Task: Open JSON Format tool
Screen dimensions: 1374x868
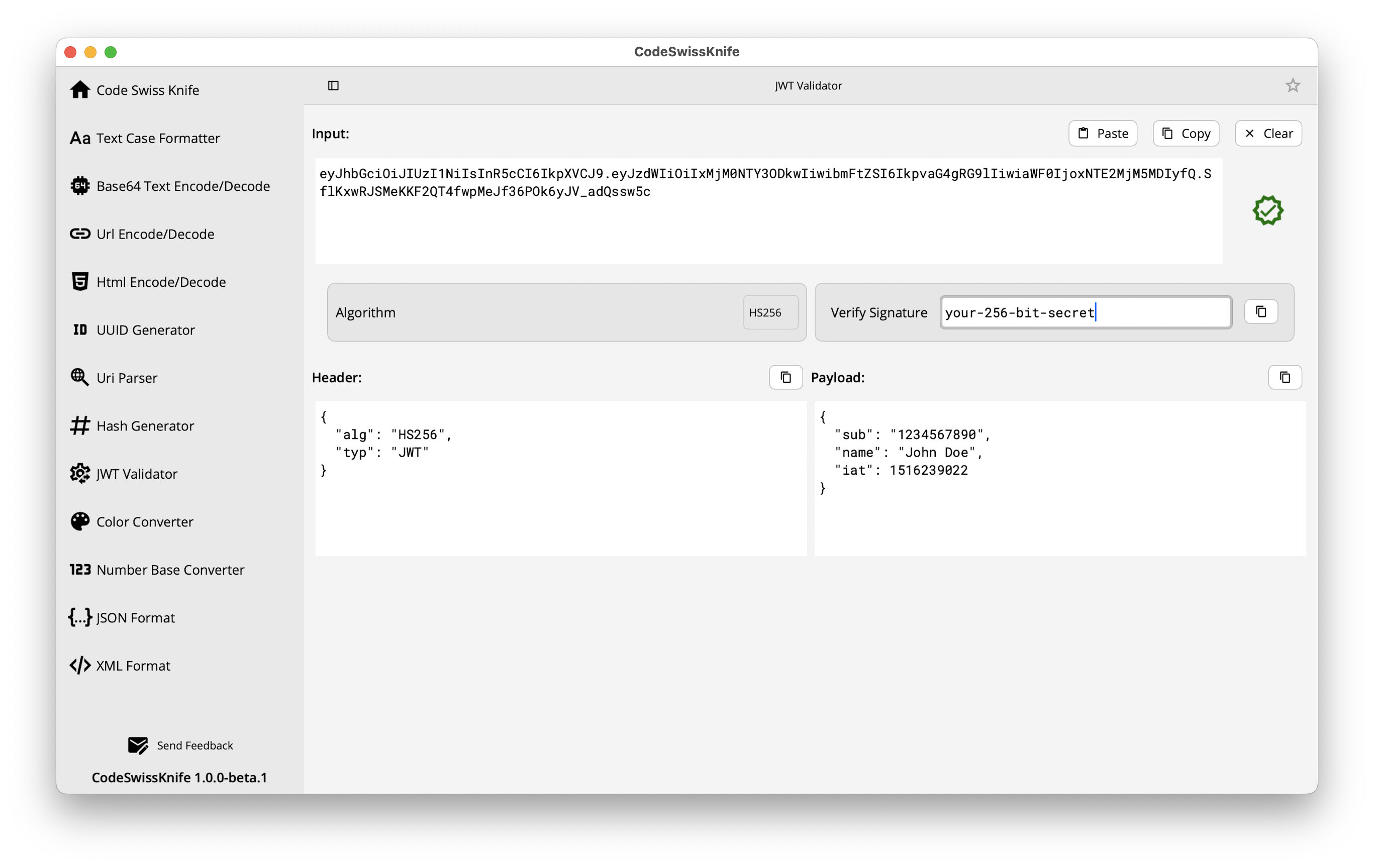Action: tap(135, 617)
